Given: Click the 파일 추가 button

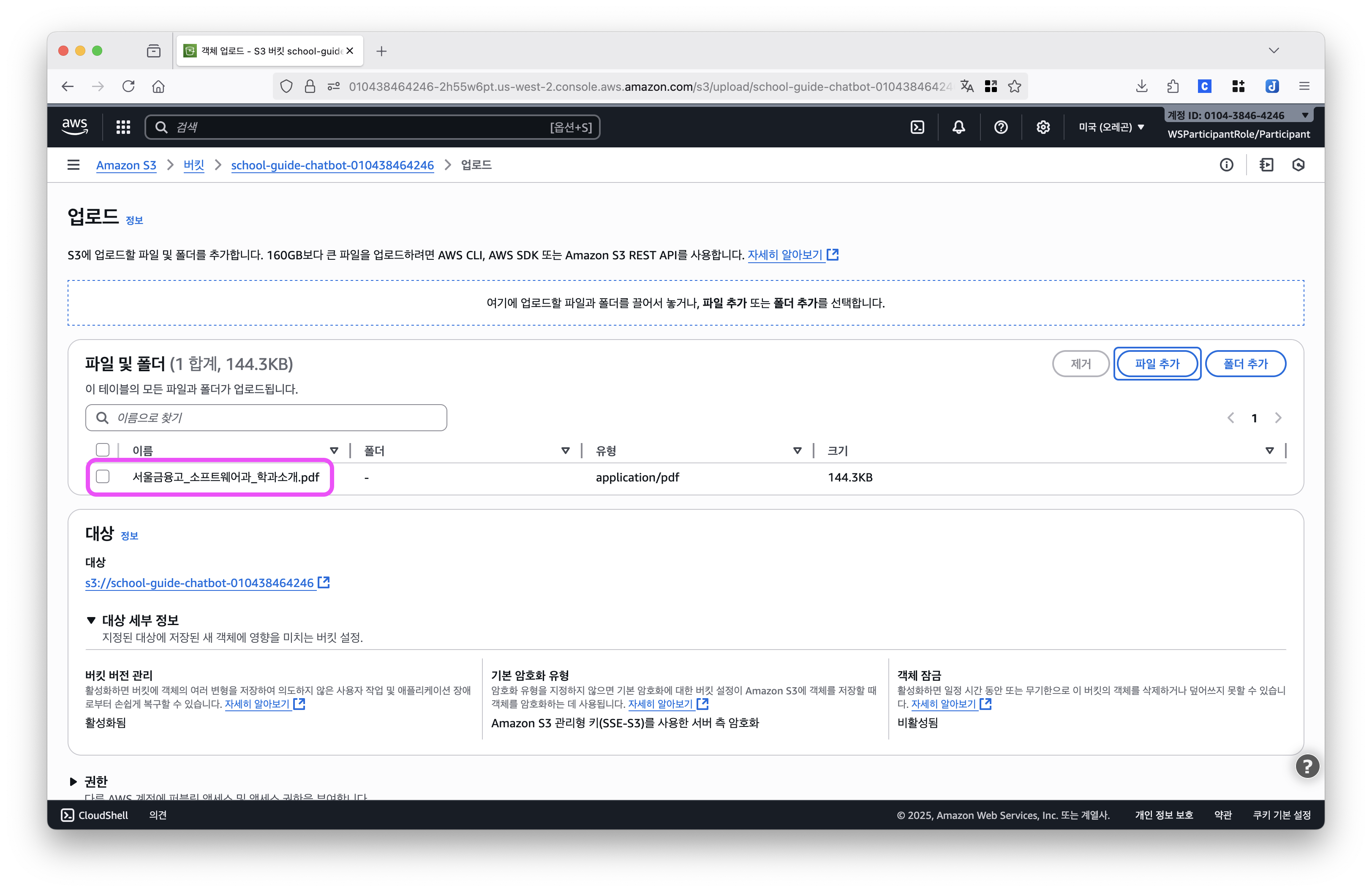Looking at the screenshot, I should (x=1157, y=364).
